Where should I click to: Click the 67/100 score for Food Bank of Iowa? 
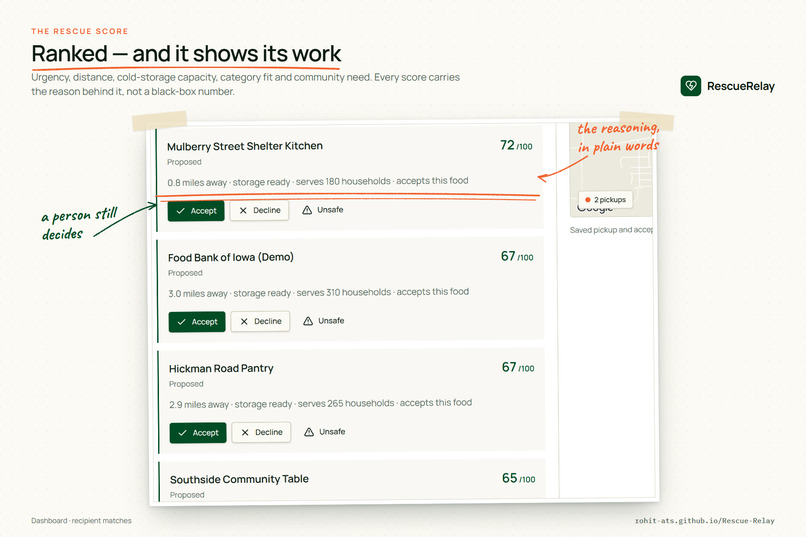coord(517,256)
